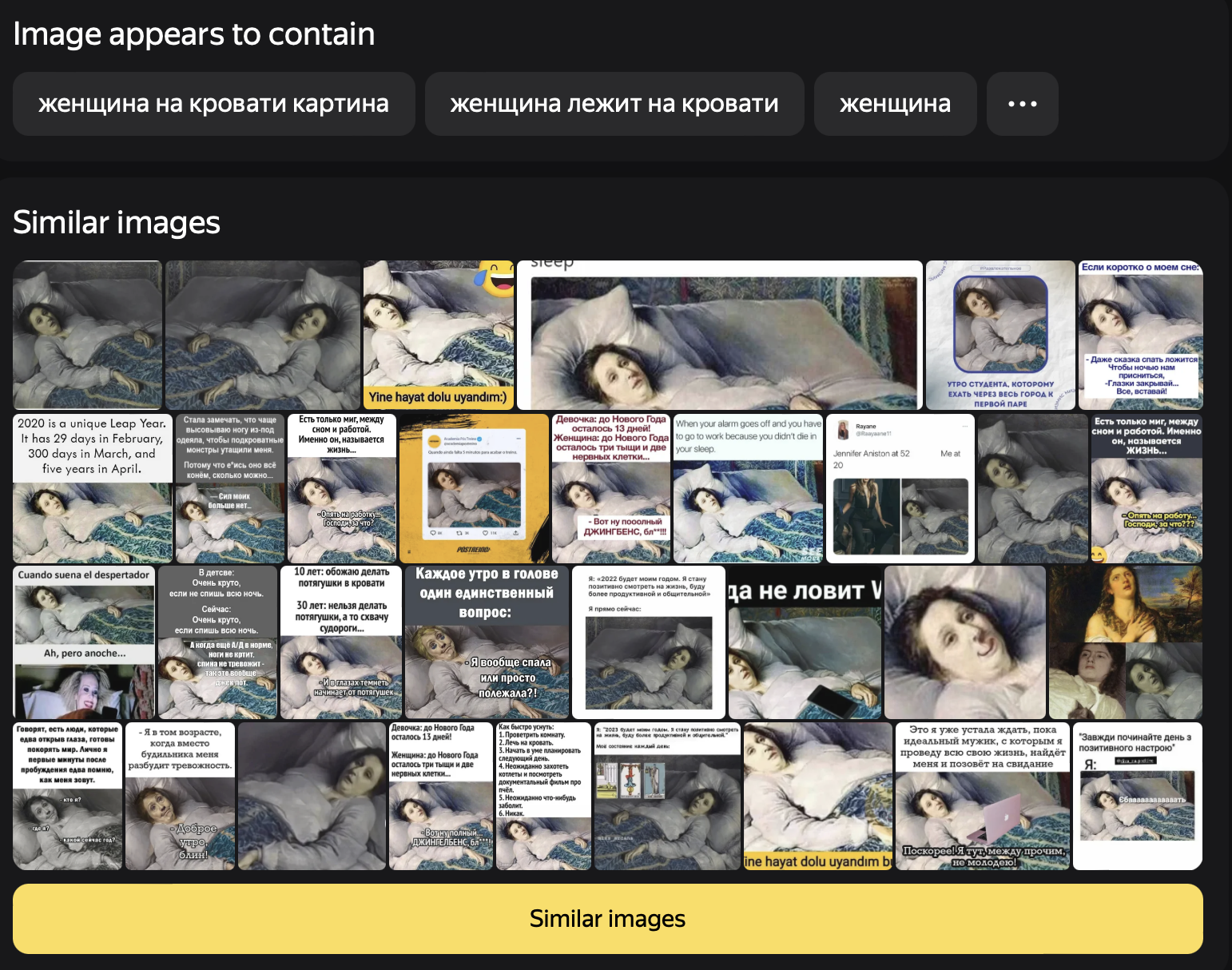Open the '2020 is a unique Leap Year' meme
This screenshot has width=1232, height=970.
pos(93,488)
